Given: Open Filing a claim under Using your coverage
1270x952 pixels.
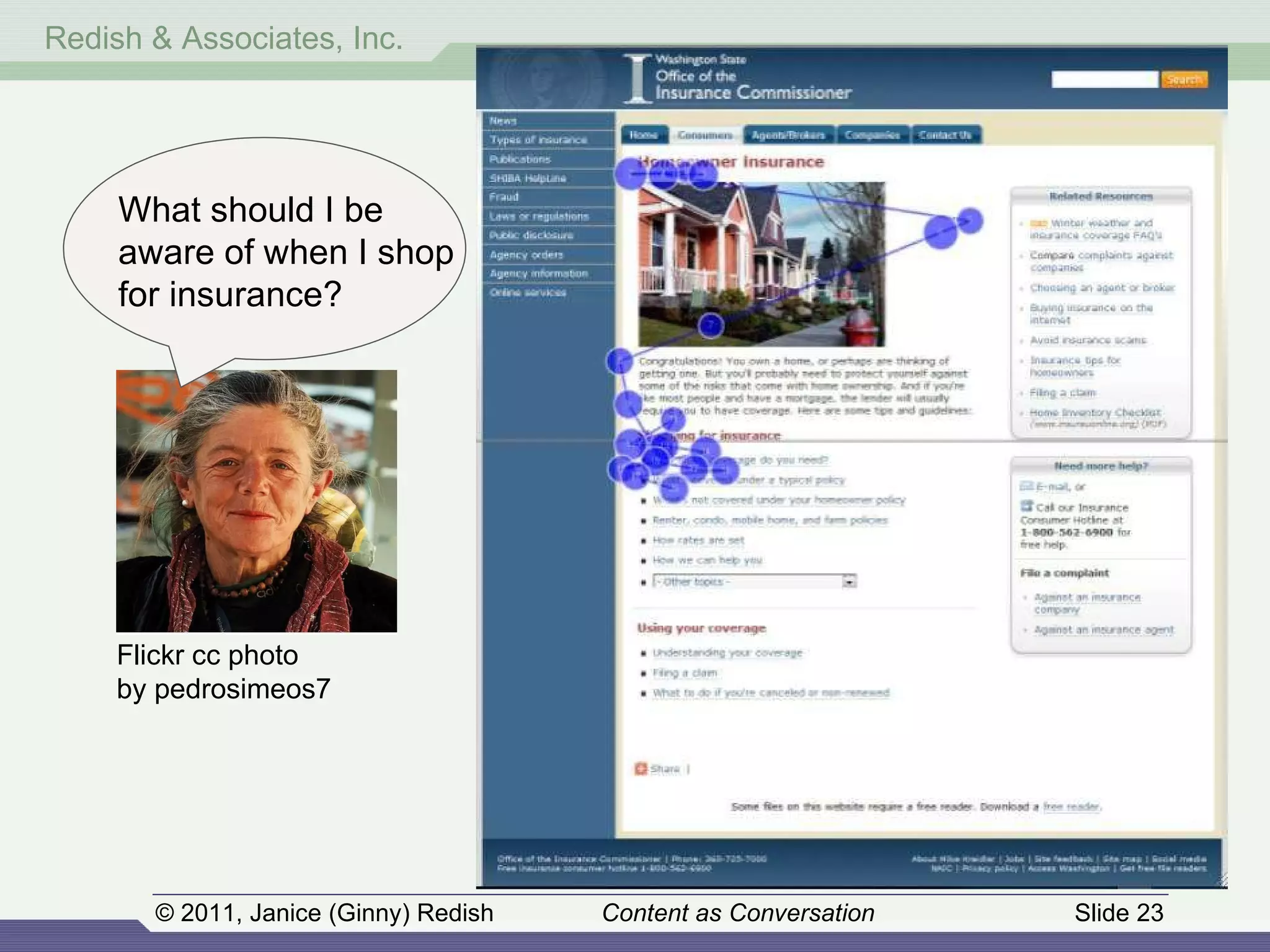Looking at the screenshot, I should (685, 672).
